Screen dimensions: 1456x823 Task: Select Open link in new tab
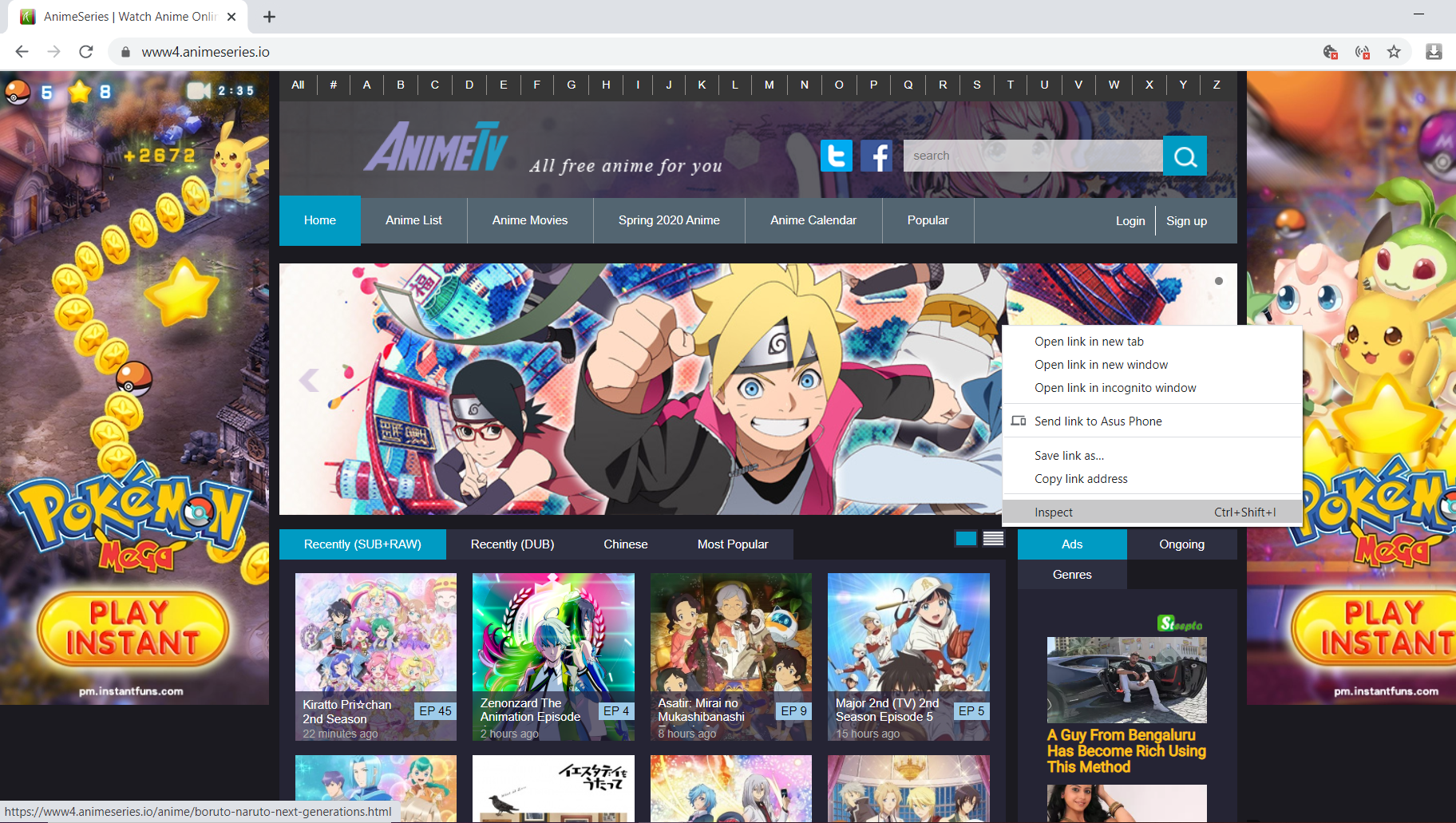coord(1152,342)
